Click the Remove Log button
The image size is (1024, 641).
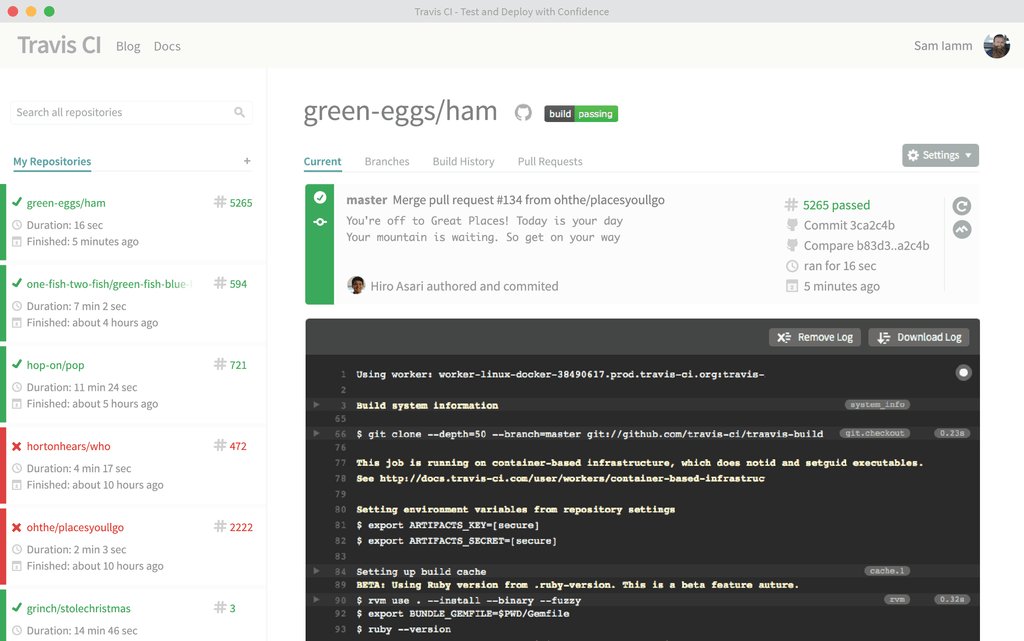814,337
